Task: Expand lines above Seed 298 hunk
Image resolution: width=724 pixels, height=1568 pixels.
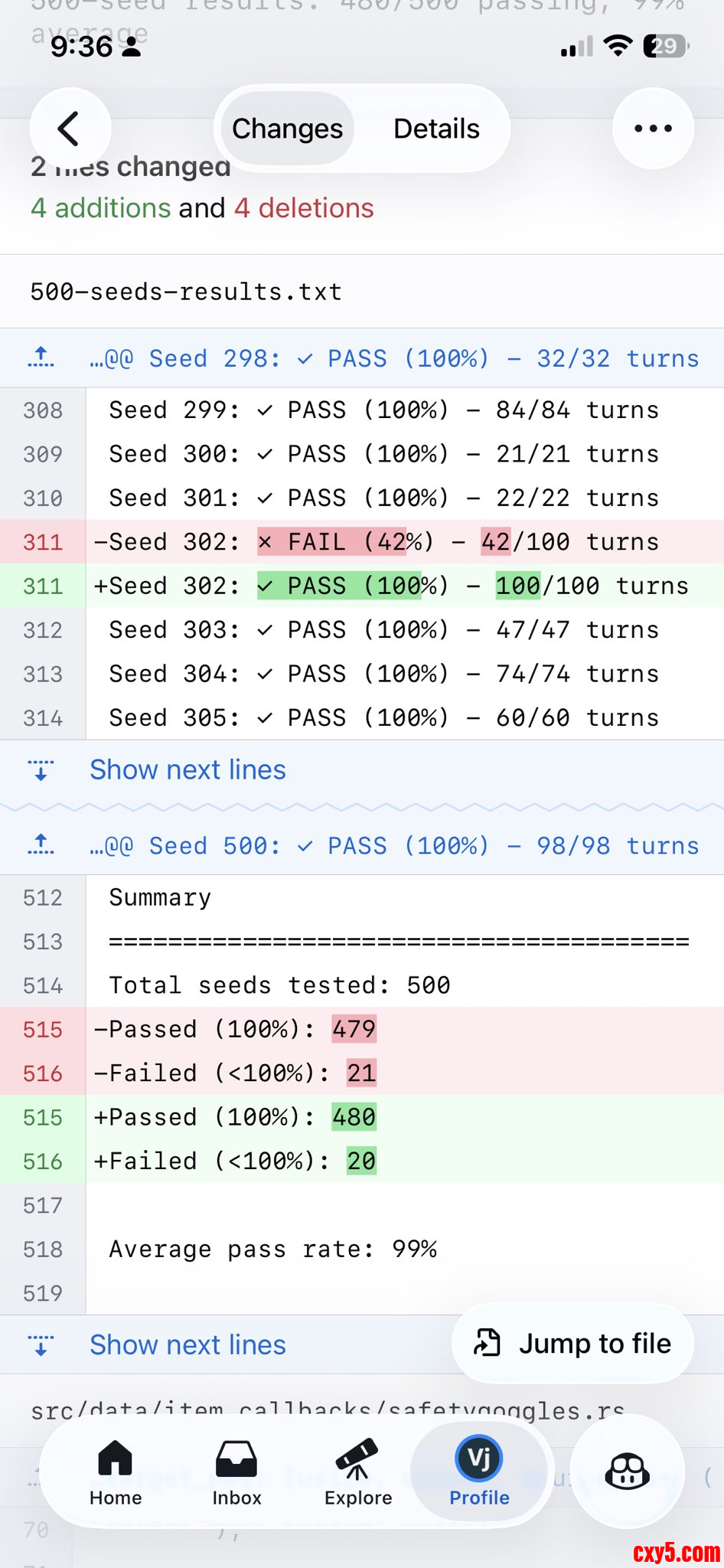Action: click(41, 358)
